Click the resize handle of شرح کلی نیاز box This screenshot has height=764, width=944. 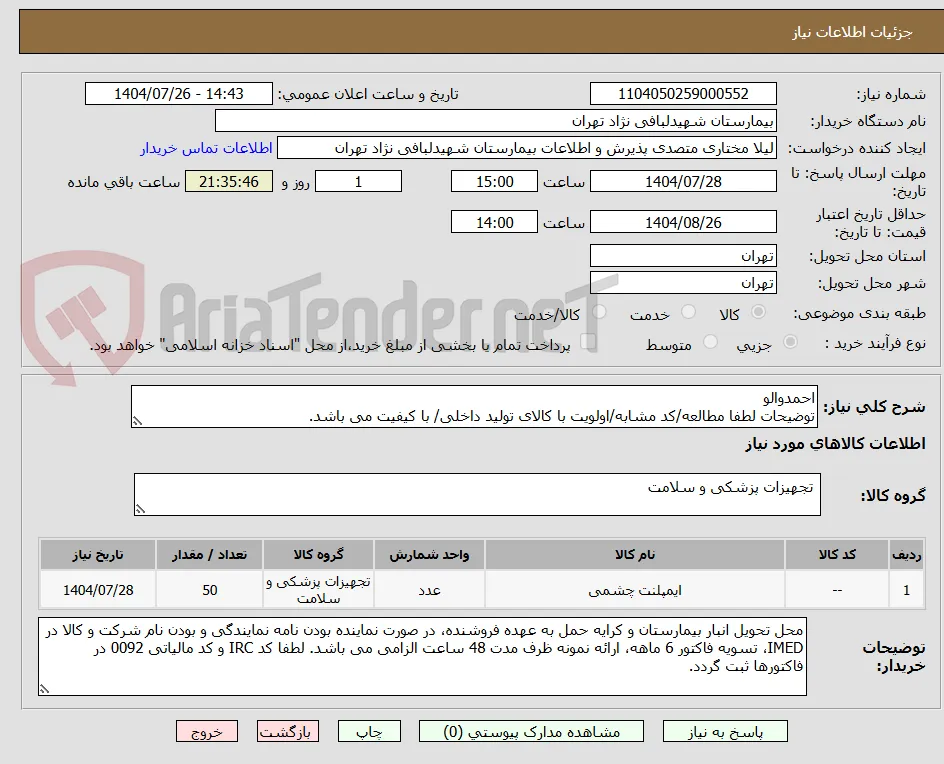tap(137, 421)
